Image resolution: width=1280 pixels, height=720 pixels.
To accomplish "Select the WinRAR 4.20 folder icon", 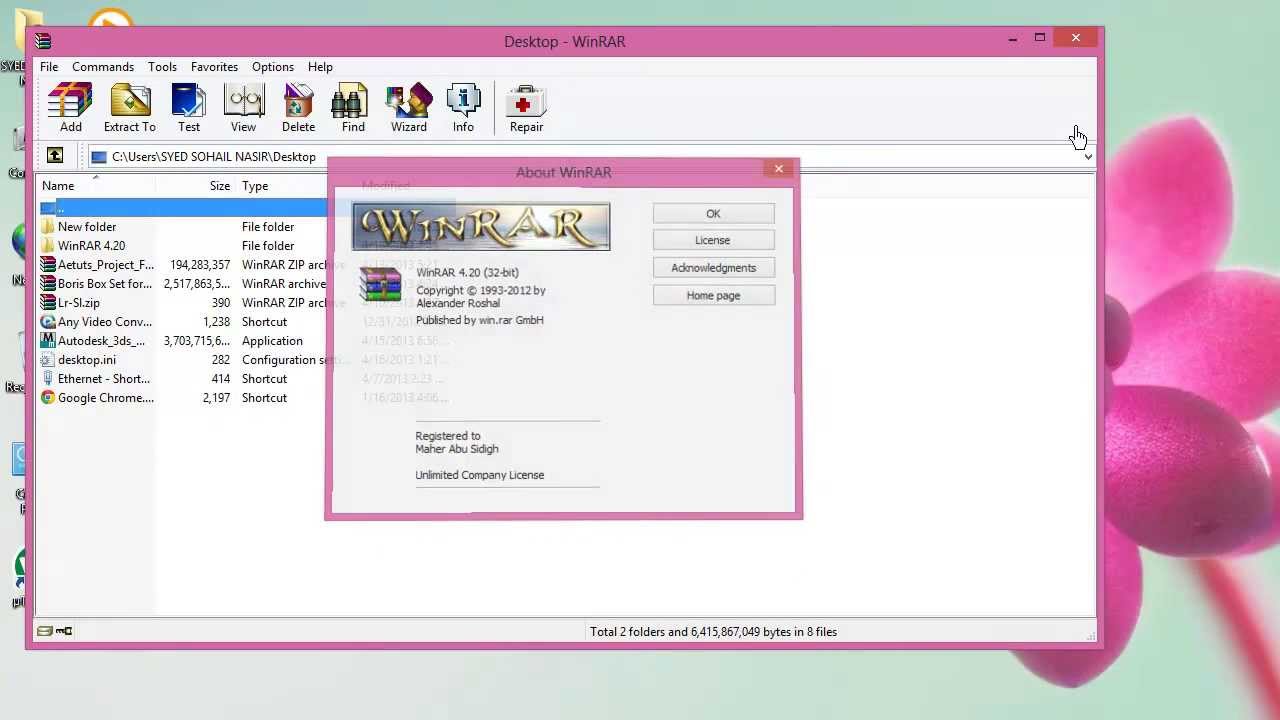I will pyautogui.click(x=48, y=246).
